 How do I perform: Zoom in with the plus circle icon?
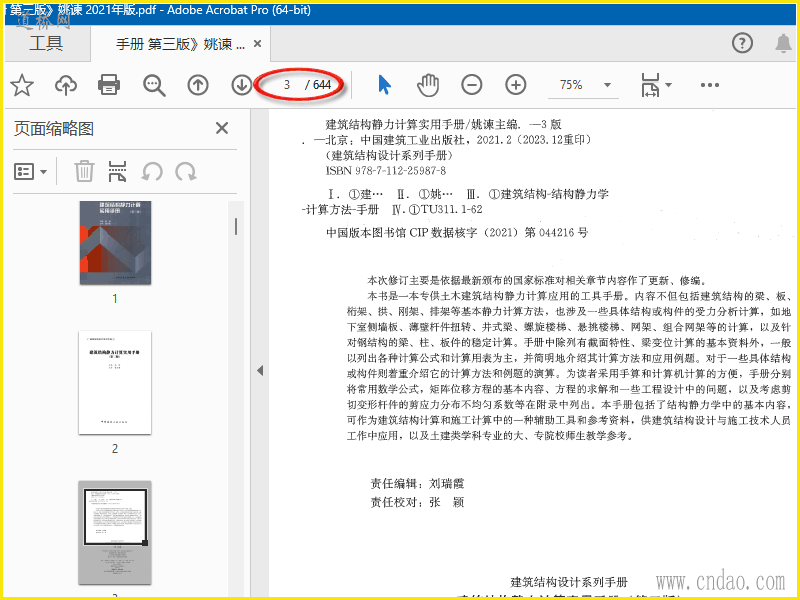click(516, 85)
